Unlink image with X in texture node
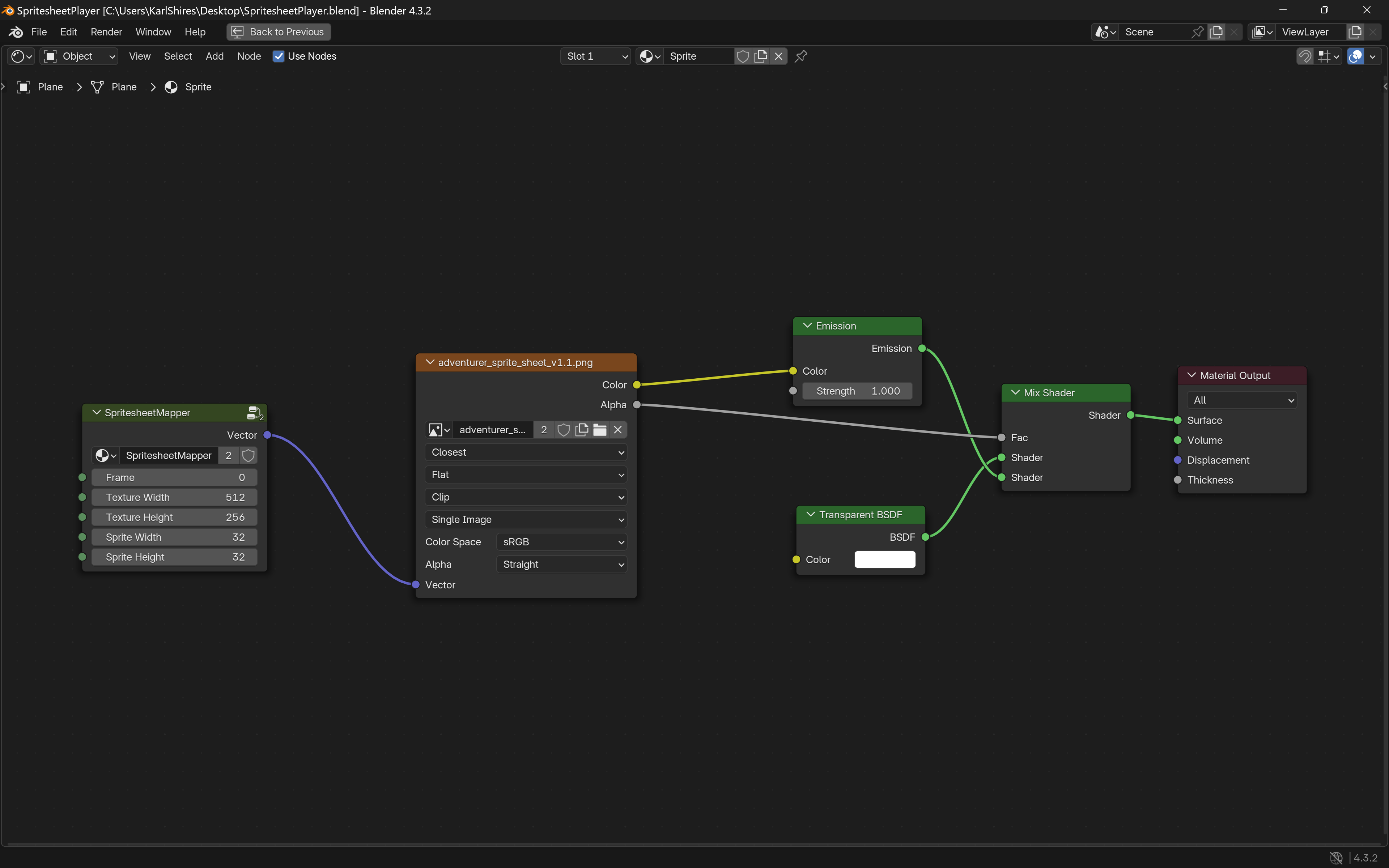 click(x=617, y=430)
